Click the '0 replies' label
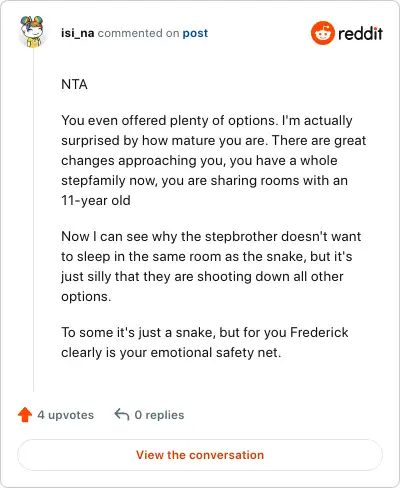Screen dimensions: 400x488 pos(159,415)
